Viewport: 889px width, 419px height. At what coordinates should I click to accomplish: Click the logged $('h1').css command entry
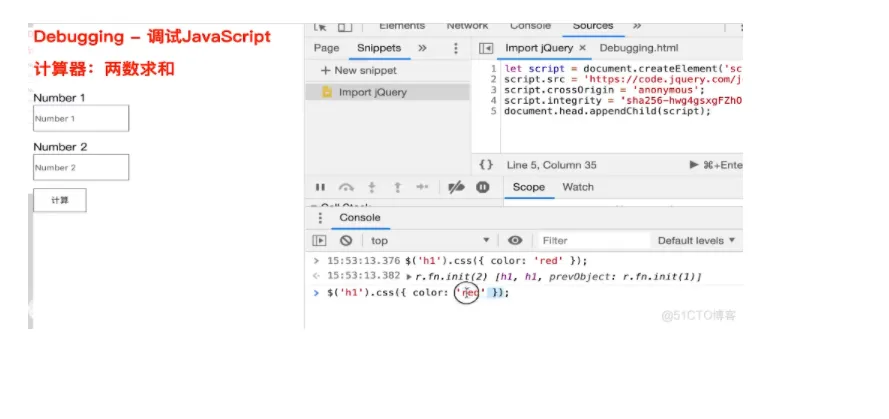pos(496,261)
